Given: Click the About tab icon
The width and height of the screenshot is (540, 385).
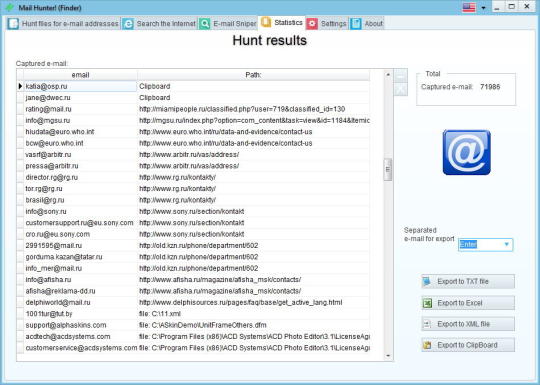Looking at the screenshot, I should (356, 24).
